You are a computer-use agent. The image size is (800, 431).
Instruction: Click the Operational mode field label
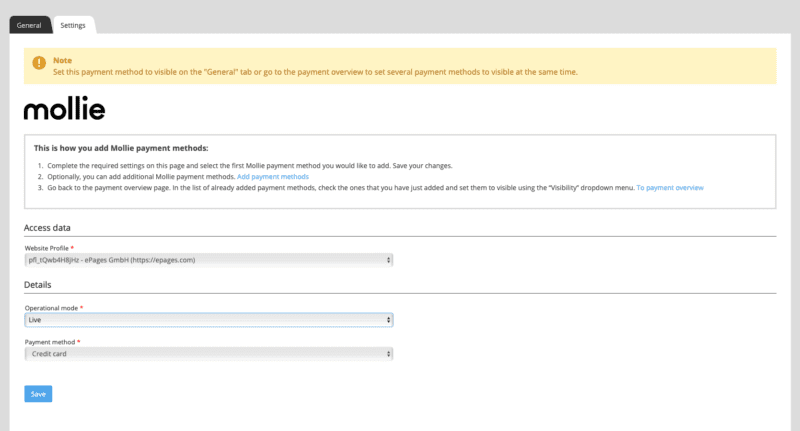pyautogui.click(x=51, y=308)
